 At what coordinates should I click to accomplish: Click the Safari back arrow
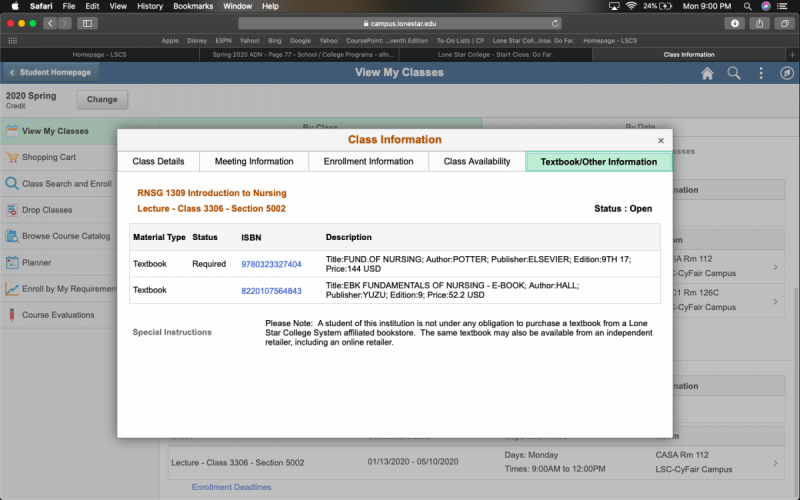pos(50,23)
